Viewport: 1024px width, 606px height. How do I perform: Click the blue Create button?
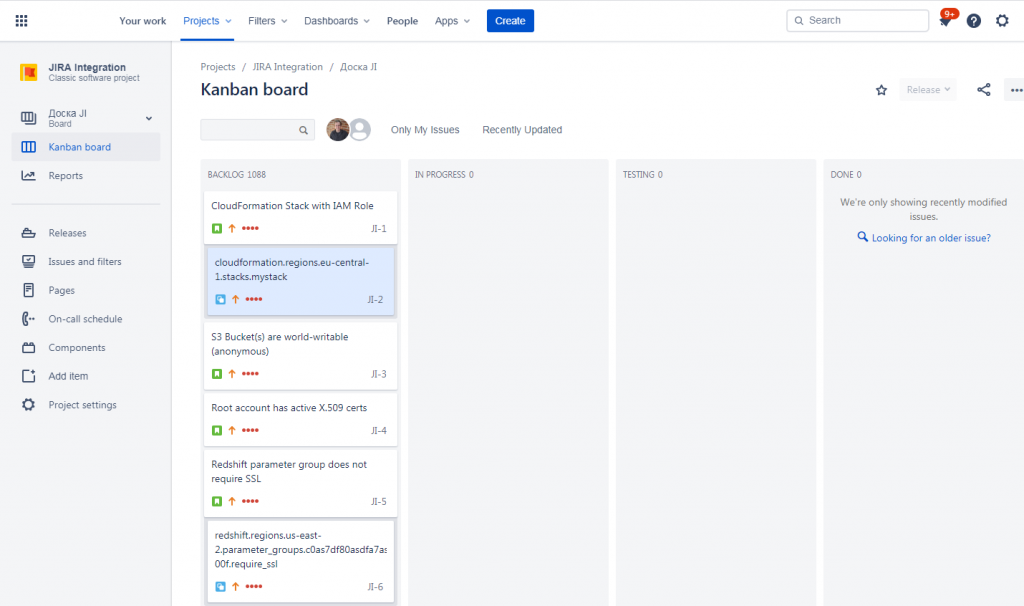(510, 21)
